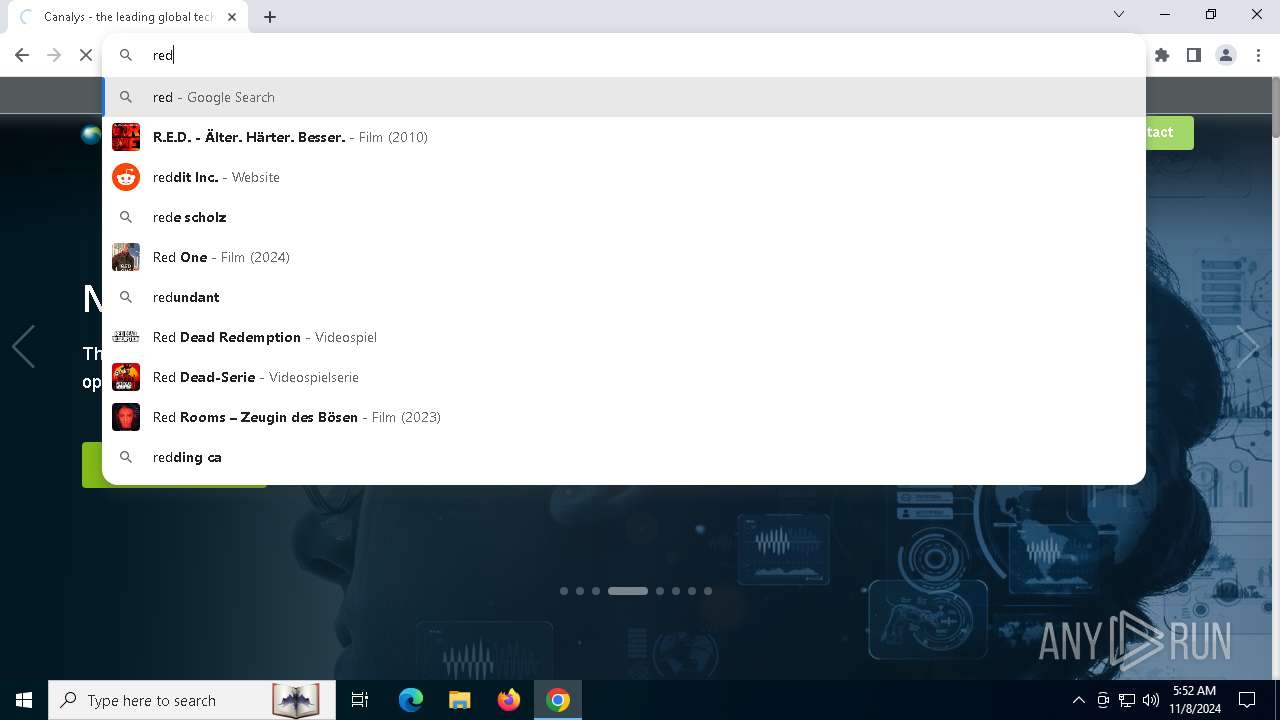
Task: Go back with the browser back arrow
Action: (22, 55)
